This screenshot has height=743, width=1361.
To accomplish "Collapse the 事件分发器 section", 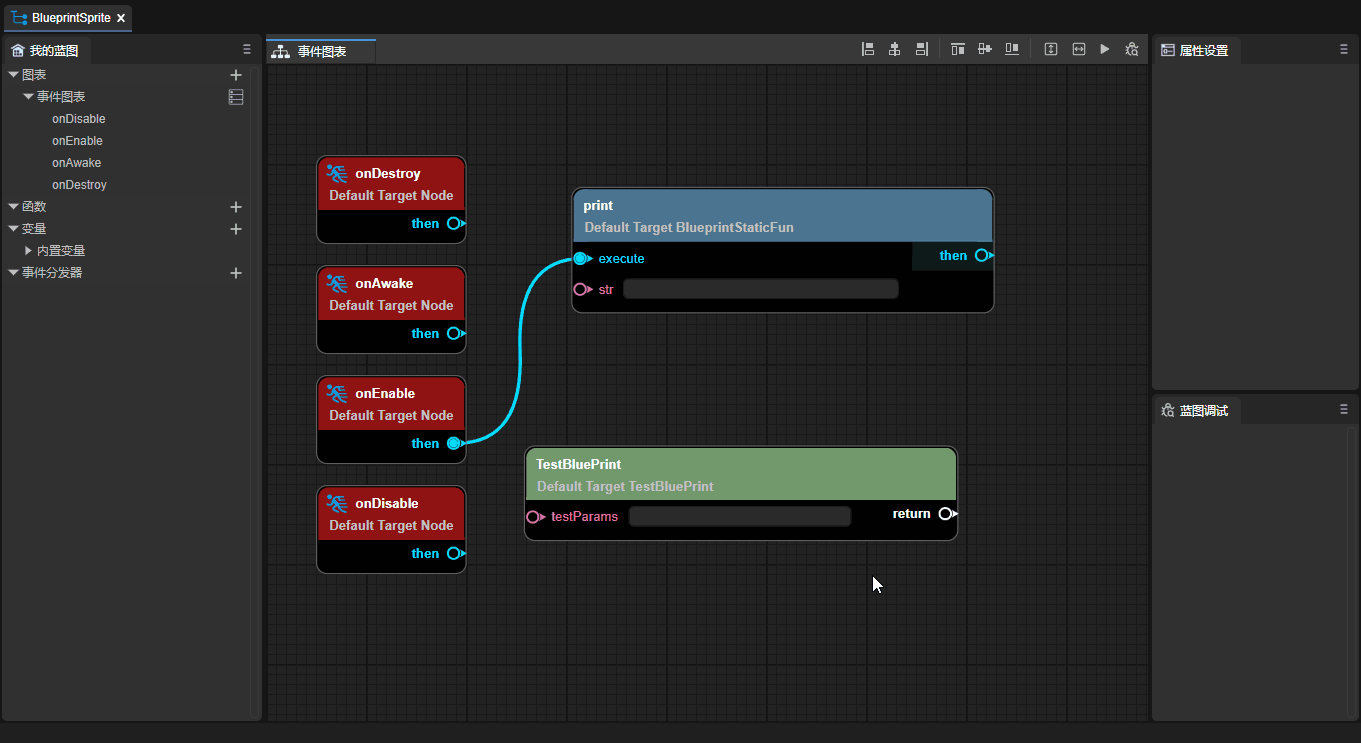I will 13,273.
